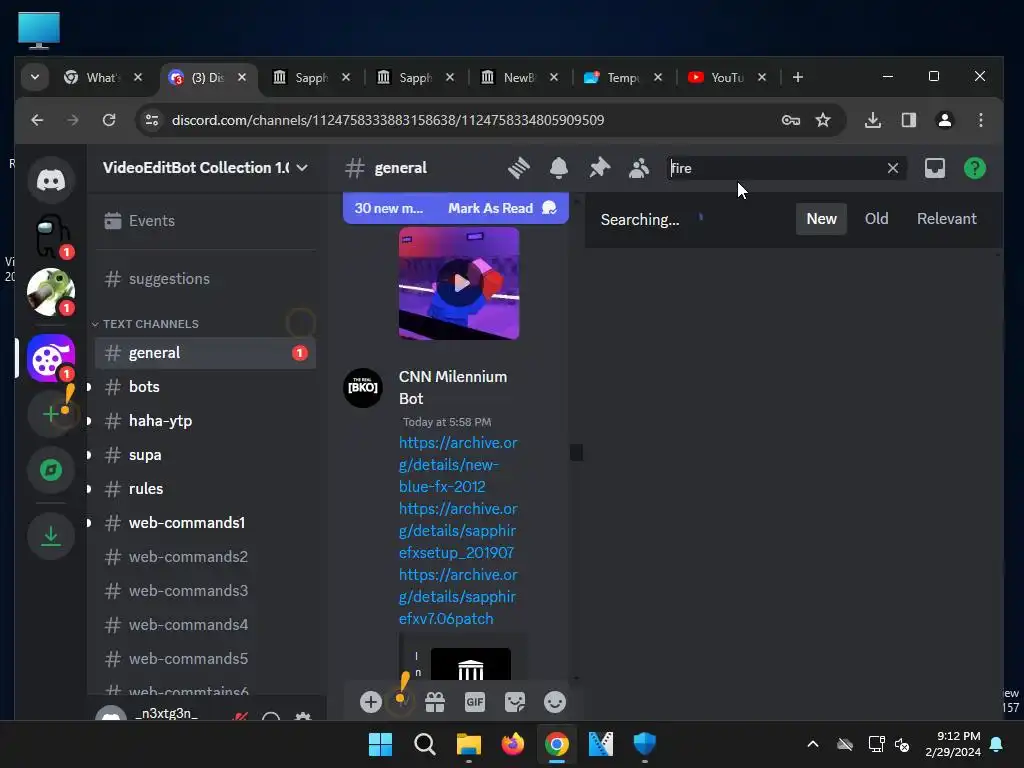The image size is (1024, 768).
Task: Open the GIF picker
Action: click(x=475, y=702)
